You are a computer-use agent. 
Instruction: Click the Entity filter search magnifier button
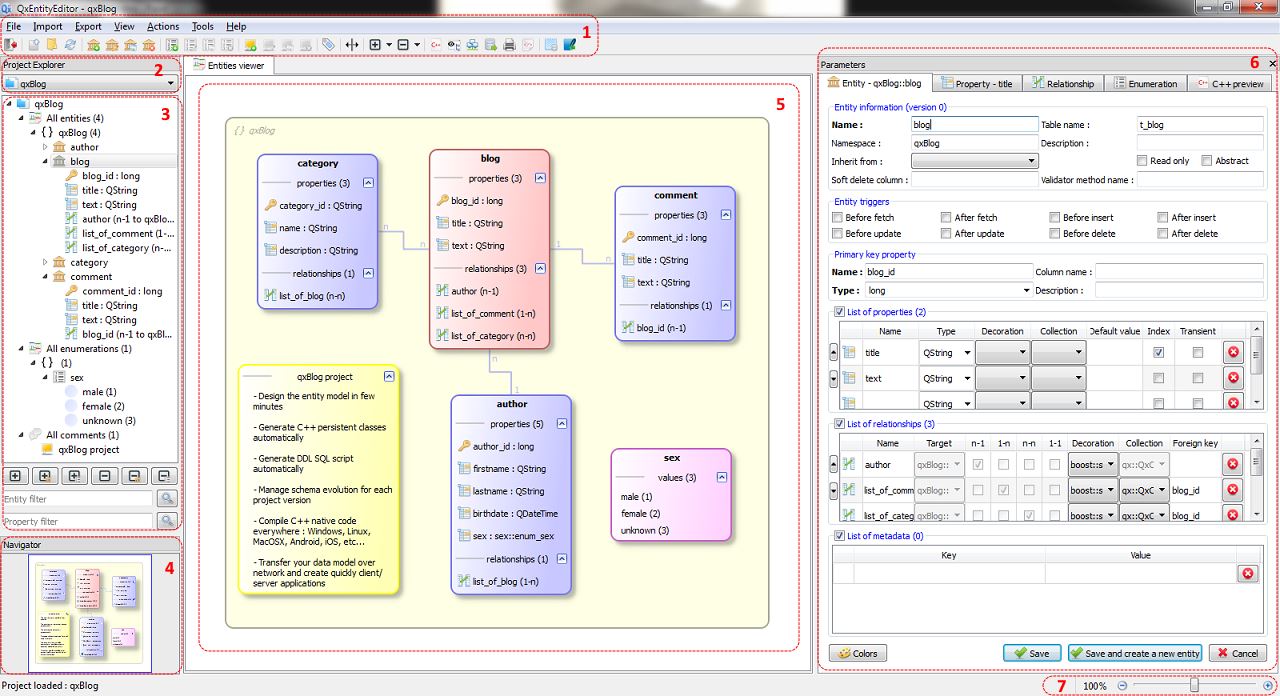(167, 498)
